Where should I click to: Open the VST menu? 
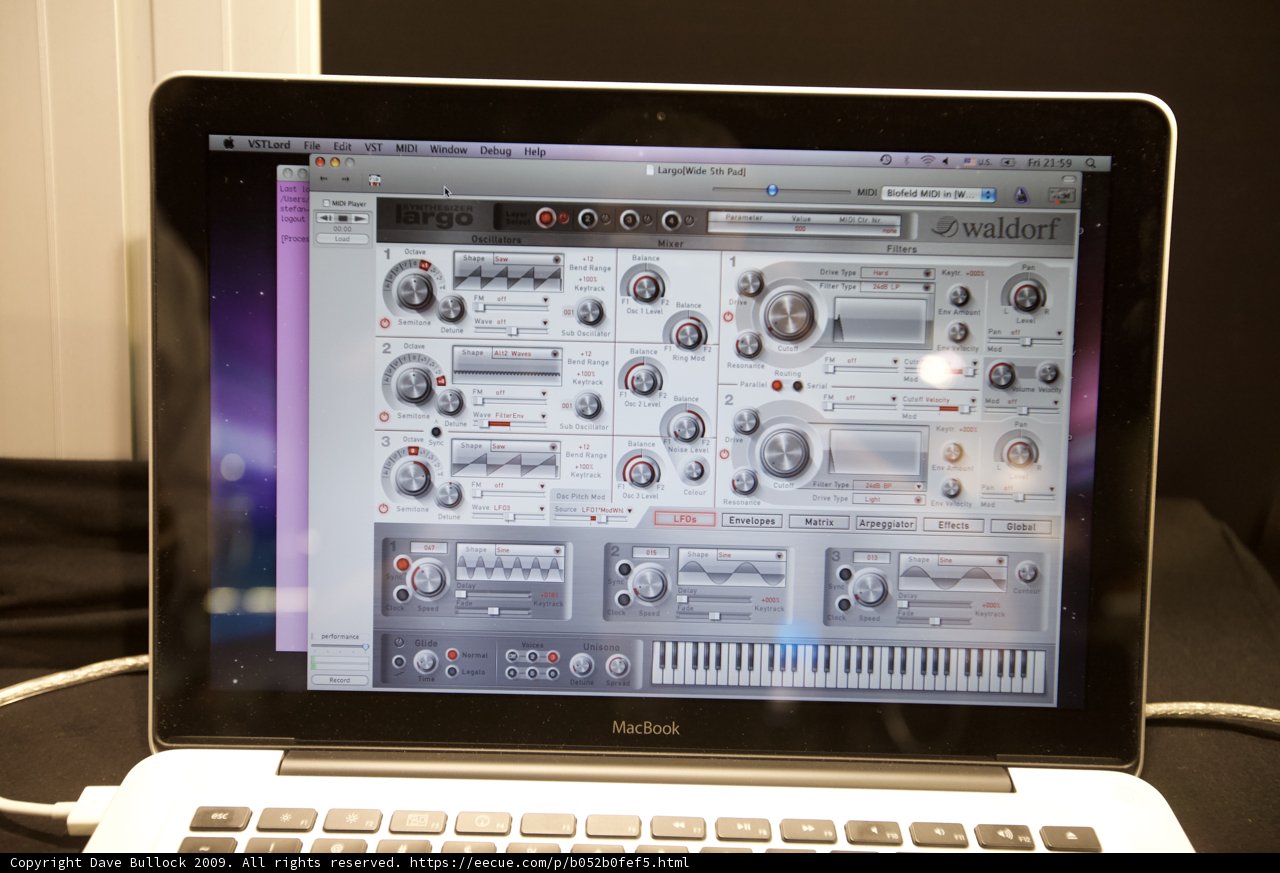pyautogui.click(x=373, y=147)
